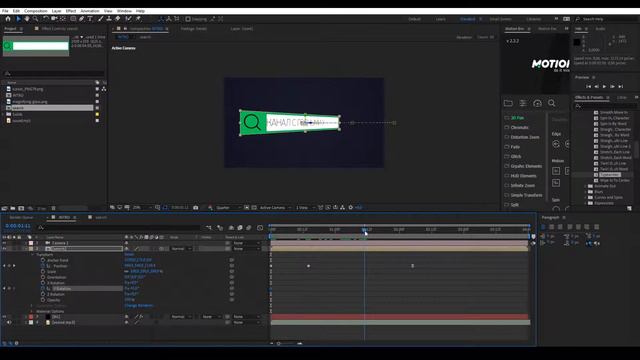Open Parent None dropdown for Camera 1
This screenshot has height=360, width=640.
coord(246,243)
